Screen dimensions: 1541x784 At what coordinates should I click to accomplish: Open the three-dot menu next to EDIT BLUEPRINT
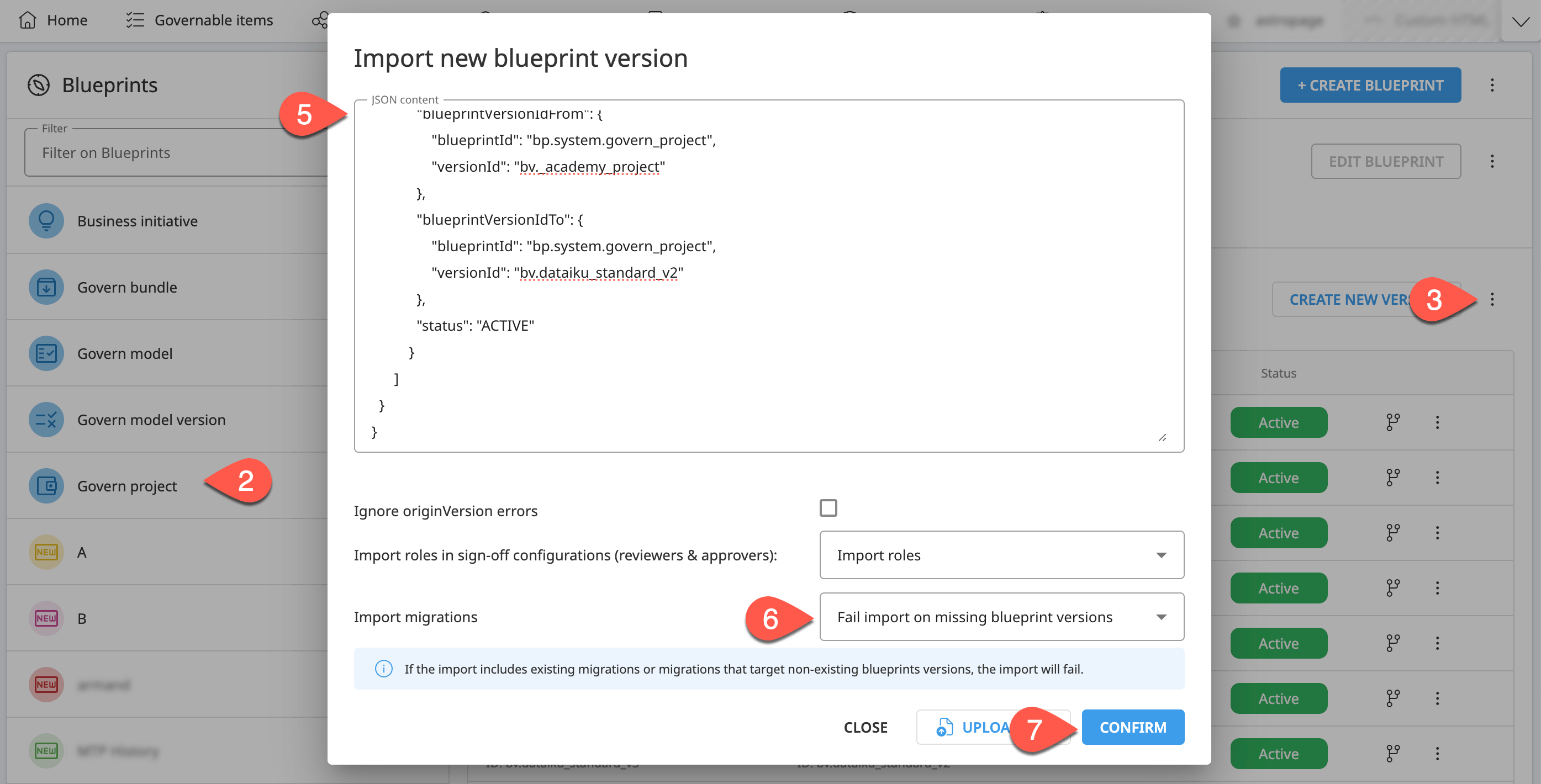coord(1492,161)
